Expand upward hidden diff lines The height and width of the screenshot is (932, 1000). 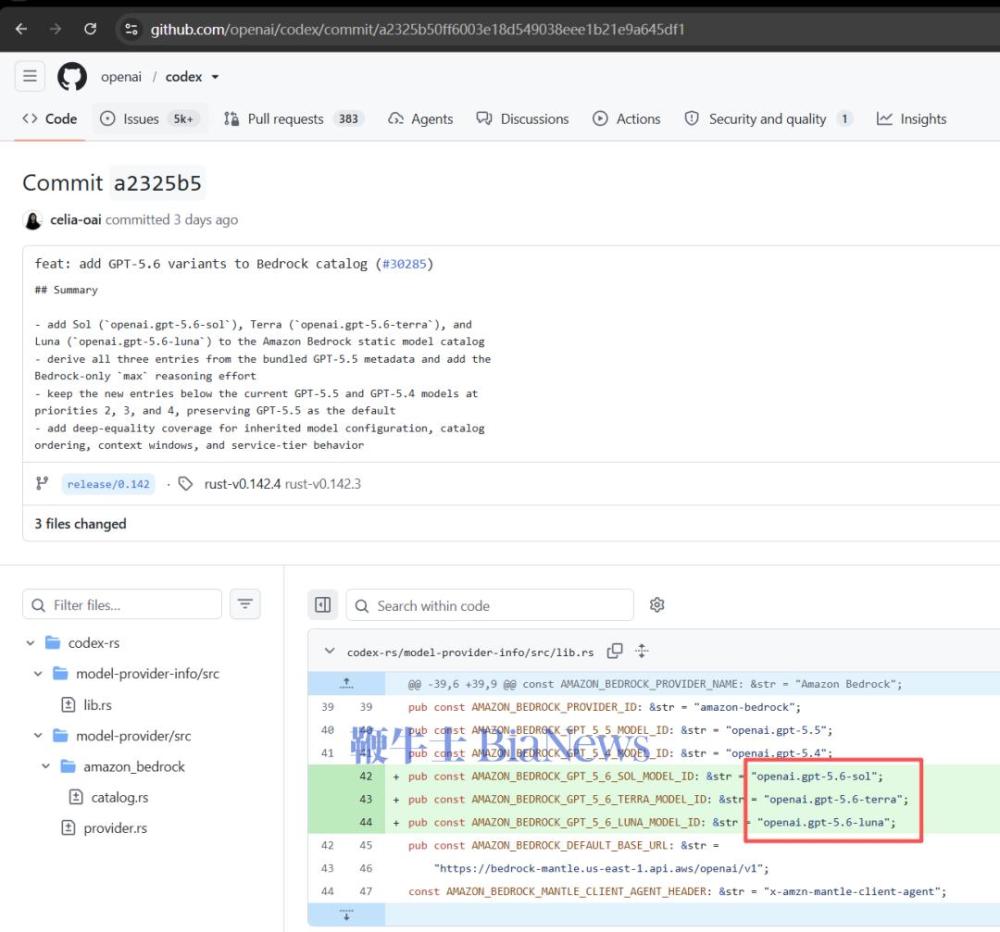pyautogui.click(x=346, y=684)
